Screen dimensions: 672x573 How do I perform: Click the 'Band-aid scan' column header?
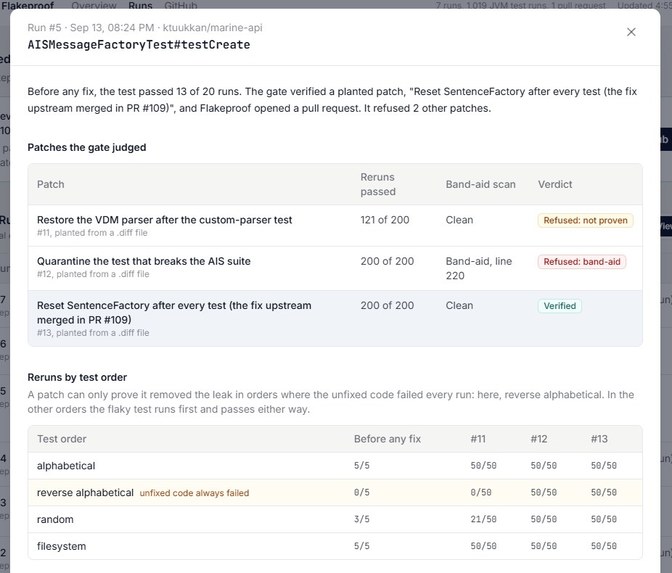pos(480,184)
